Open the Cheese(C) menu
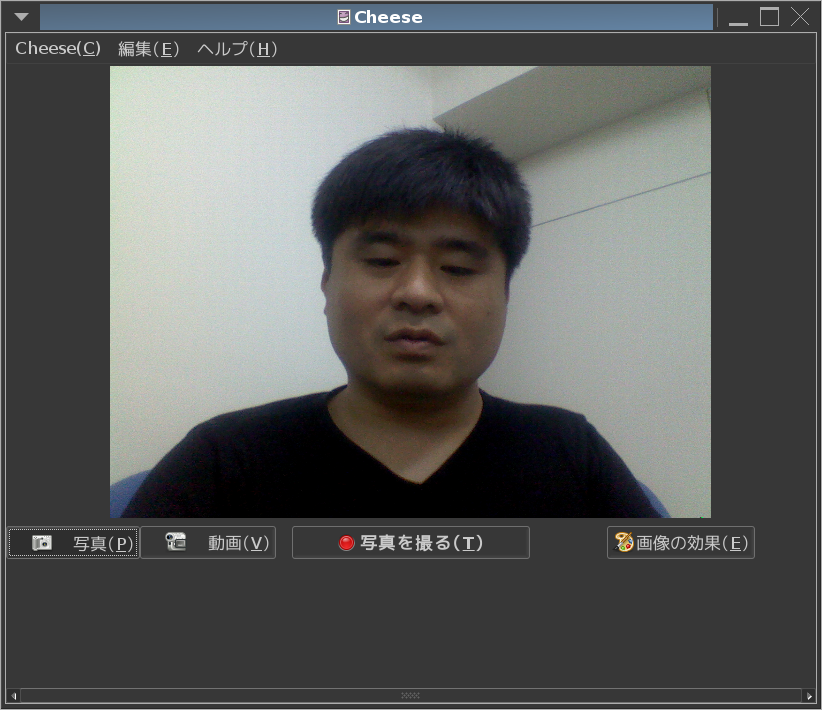This screenshot has width=822, height=710. click(x=58, y=49)
